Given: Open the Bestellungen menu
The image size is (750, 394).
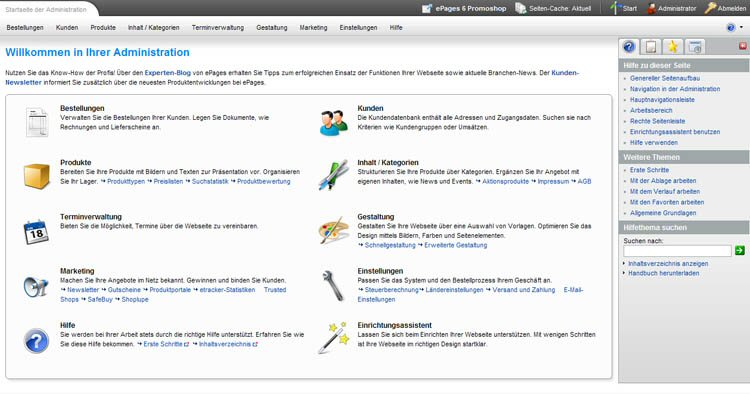Looking at the screenshot, I should coord(25,28).
